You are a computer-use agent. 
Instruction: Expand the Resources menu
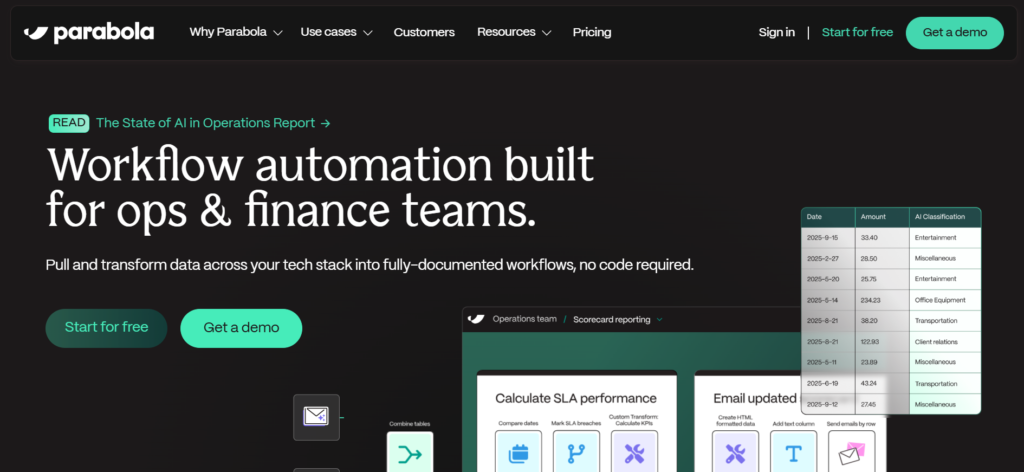(514, 32)
